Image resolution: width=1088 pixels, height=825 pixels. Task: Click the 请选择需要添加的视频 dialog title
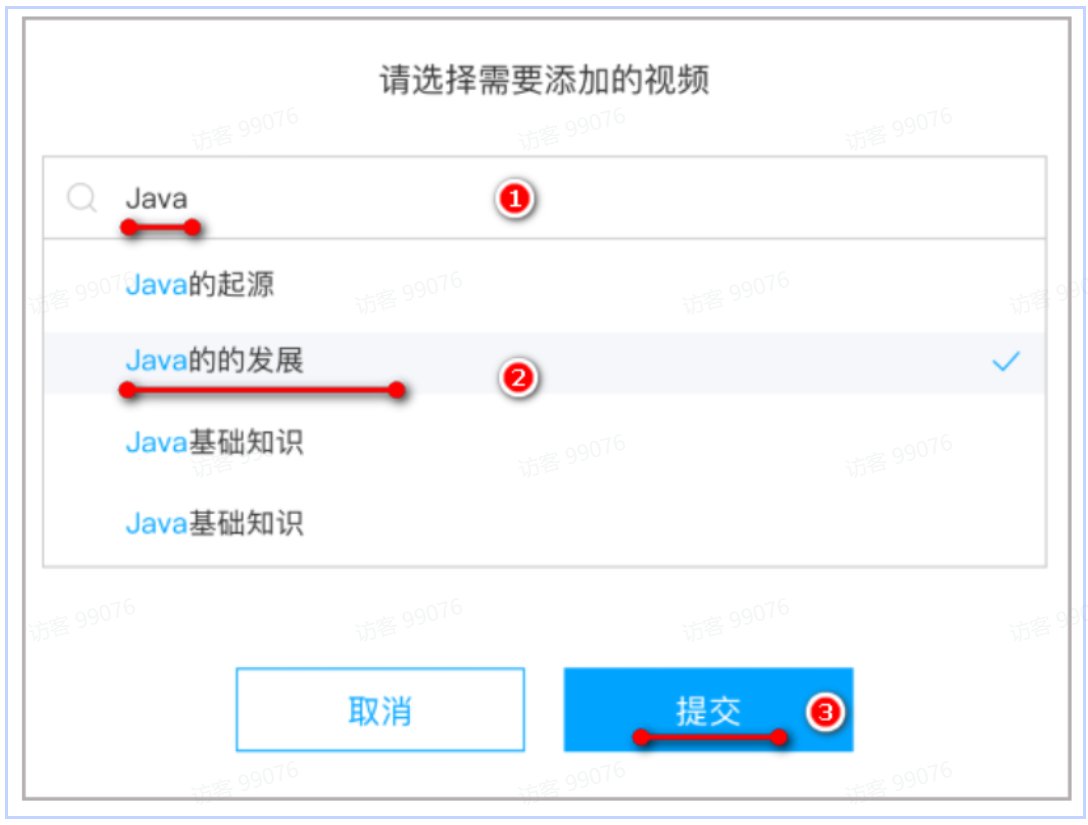click(x=544, y=79)
